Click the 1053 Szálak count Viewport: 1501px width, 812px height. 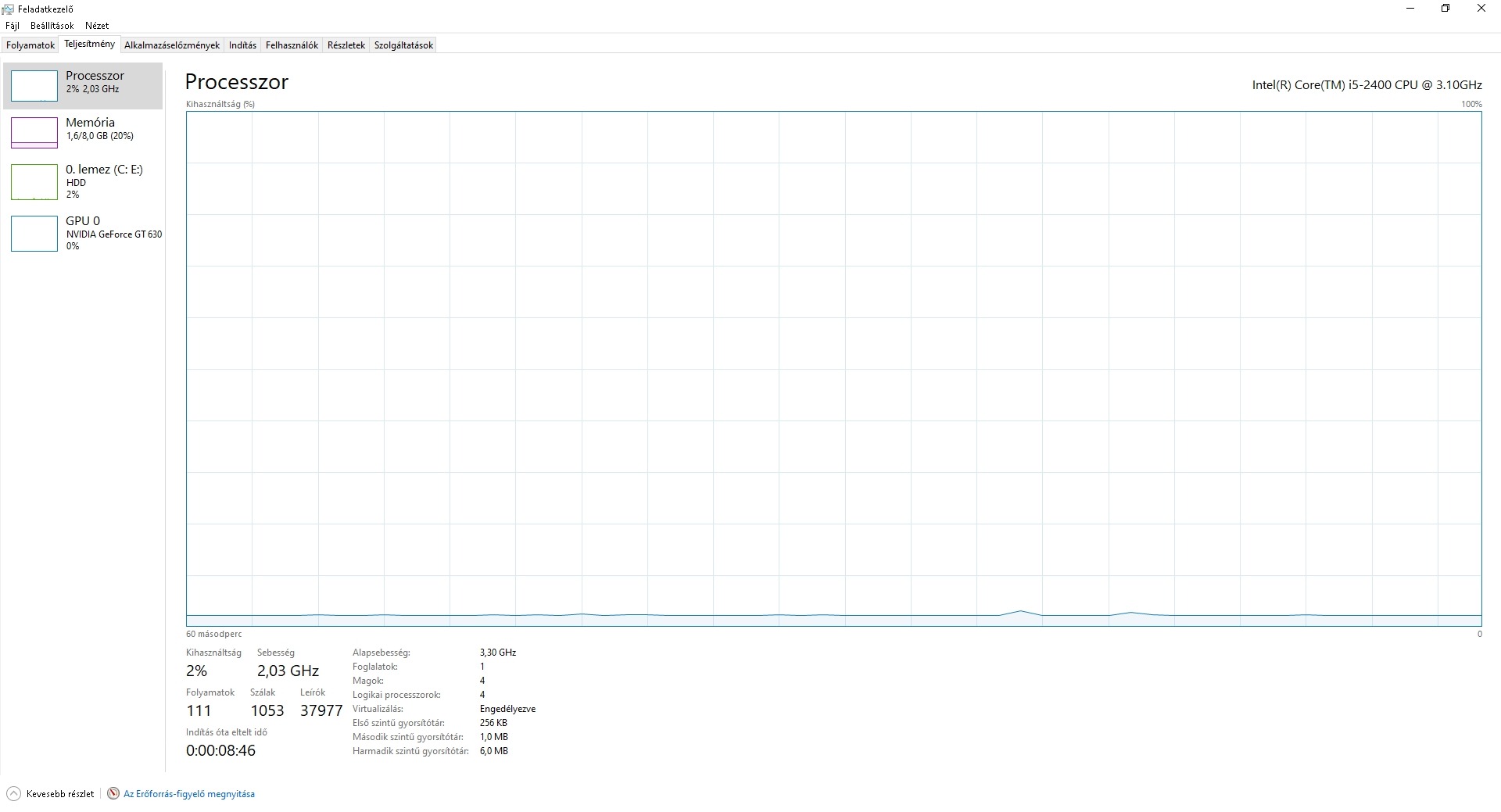click(267, 710)
